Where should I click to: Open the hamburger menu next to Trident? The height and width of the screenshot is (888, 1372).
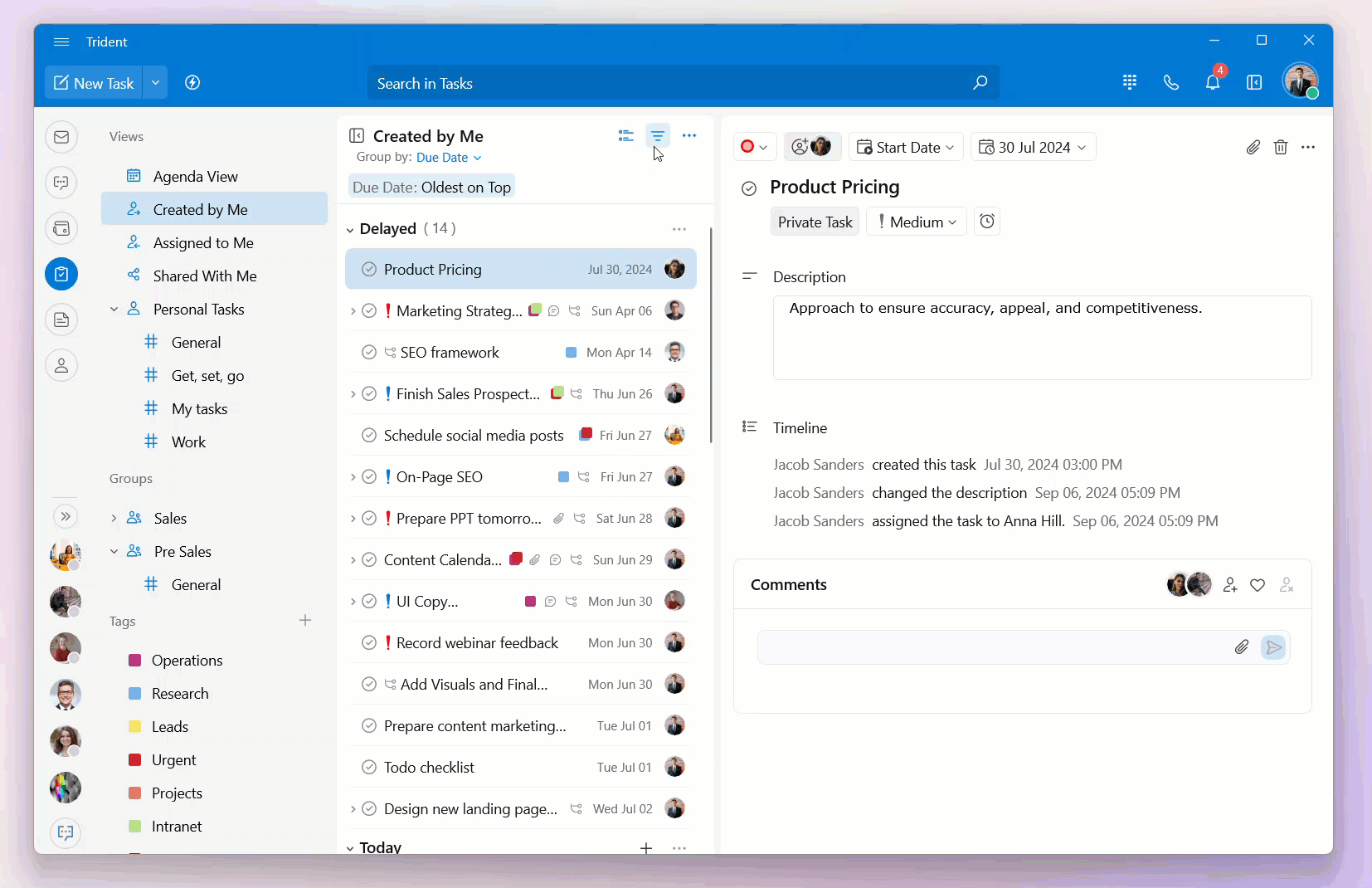(x=61, y=41)
